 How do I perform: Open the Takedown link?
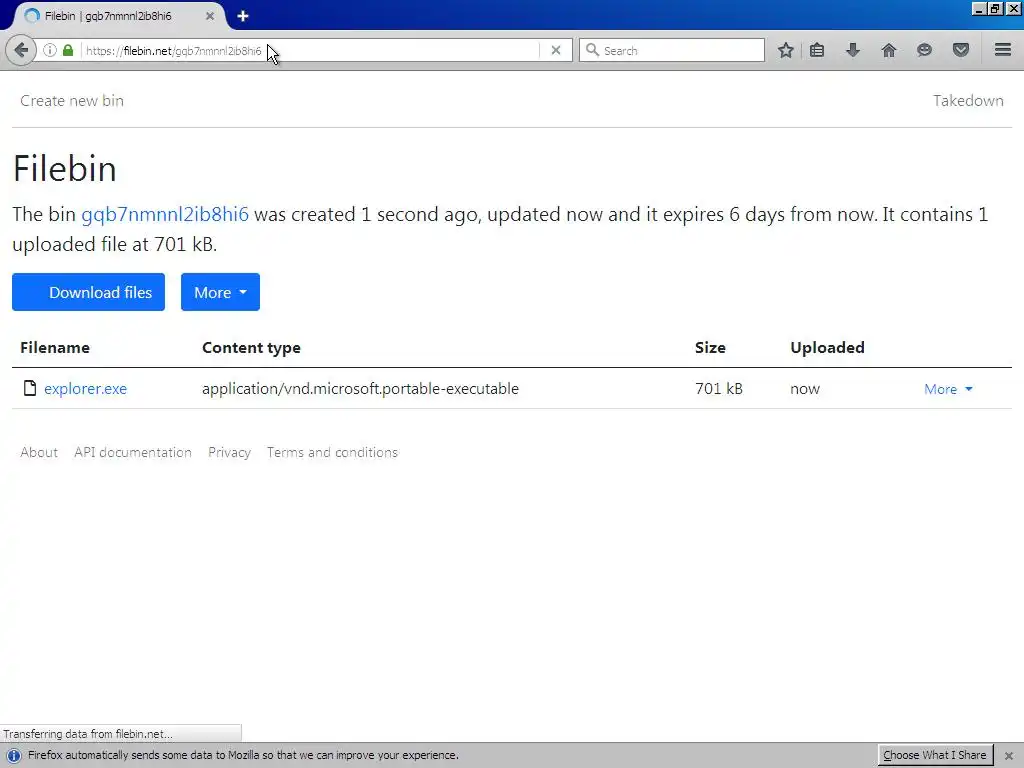[x=968, y=101]
